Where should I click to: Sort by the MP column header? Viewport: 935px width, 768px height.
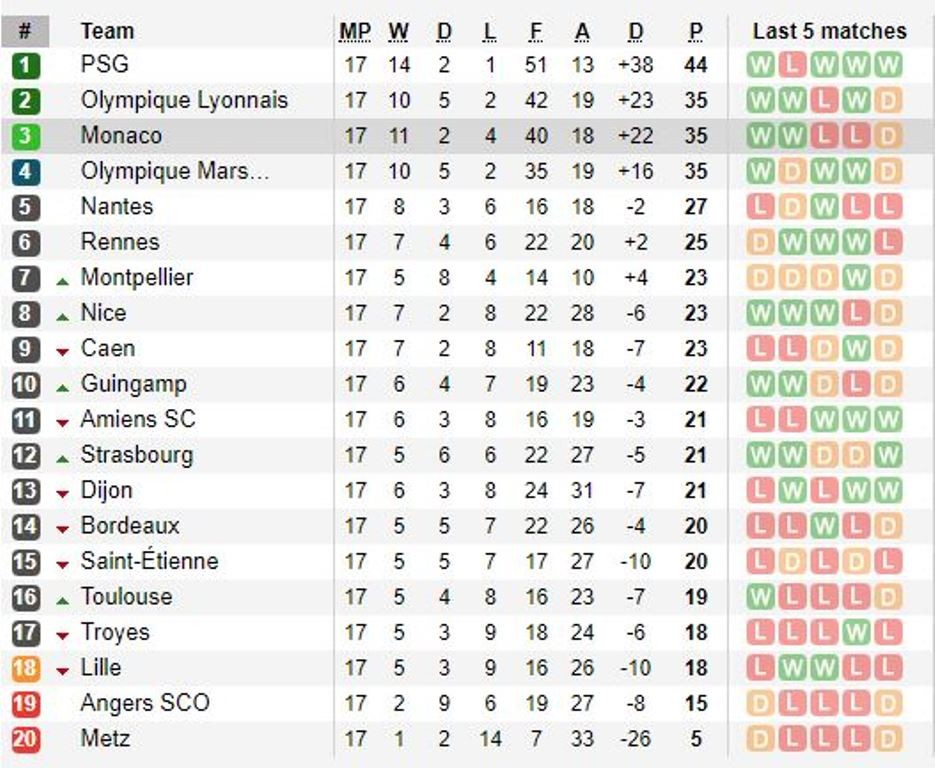pyautogui.click(x=355, y=32)
